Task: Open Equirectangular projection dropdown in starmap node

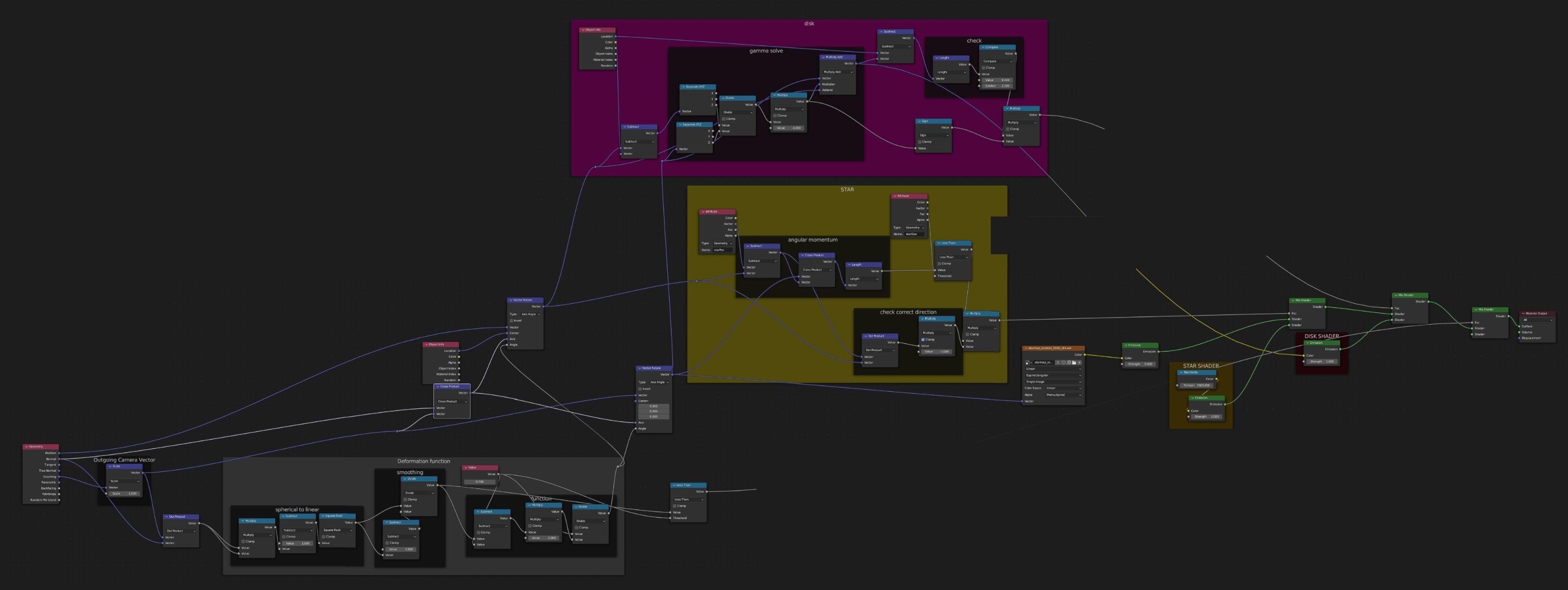Action: (1053, 375)
